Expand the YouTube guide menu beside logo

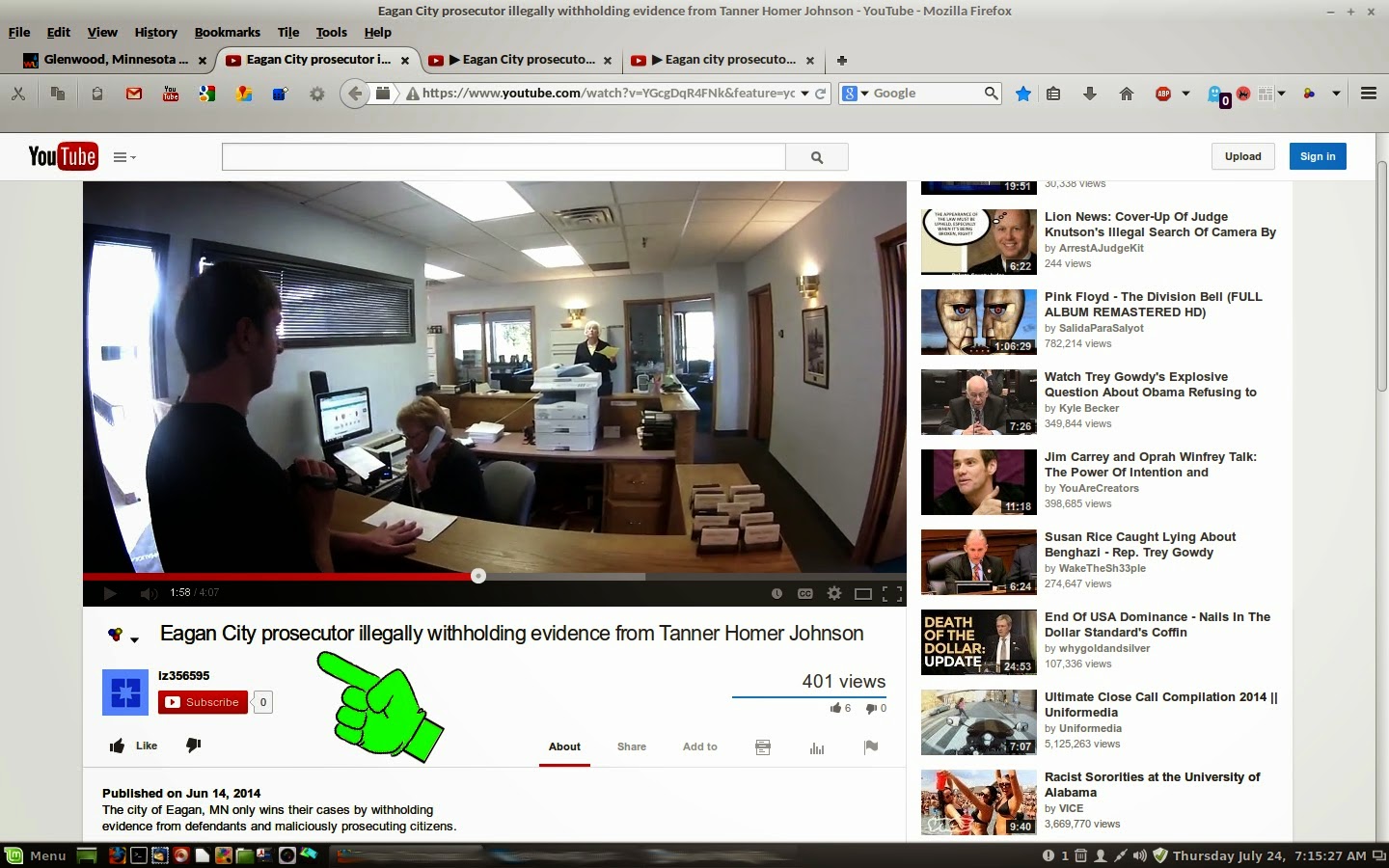point(124,157)
